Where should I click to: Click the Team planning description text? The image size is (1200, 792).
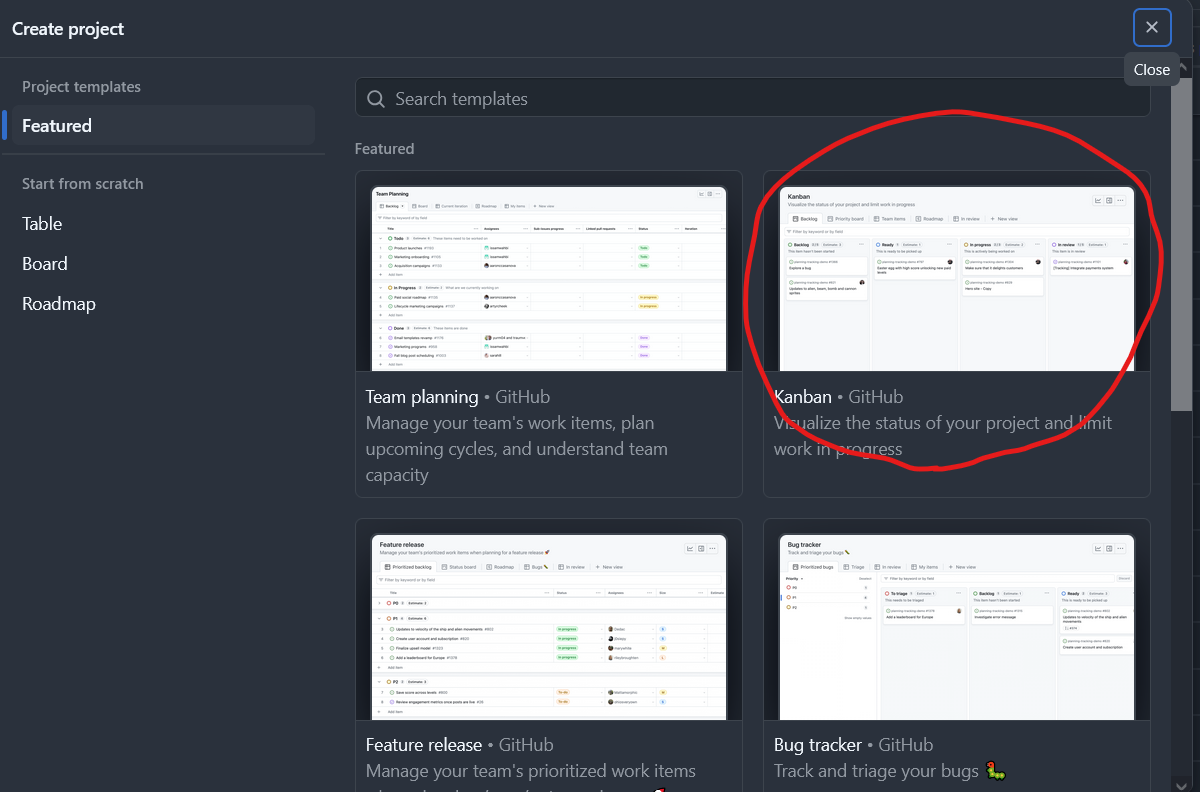(516, 449)
